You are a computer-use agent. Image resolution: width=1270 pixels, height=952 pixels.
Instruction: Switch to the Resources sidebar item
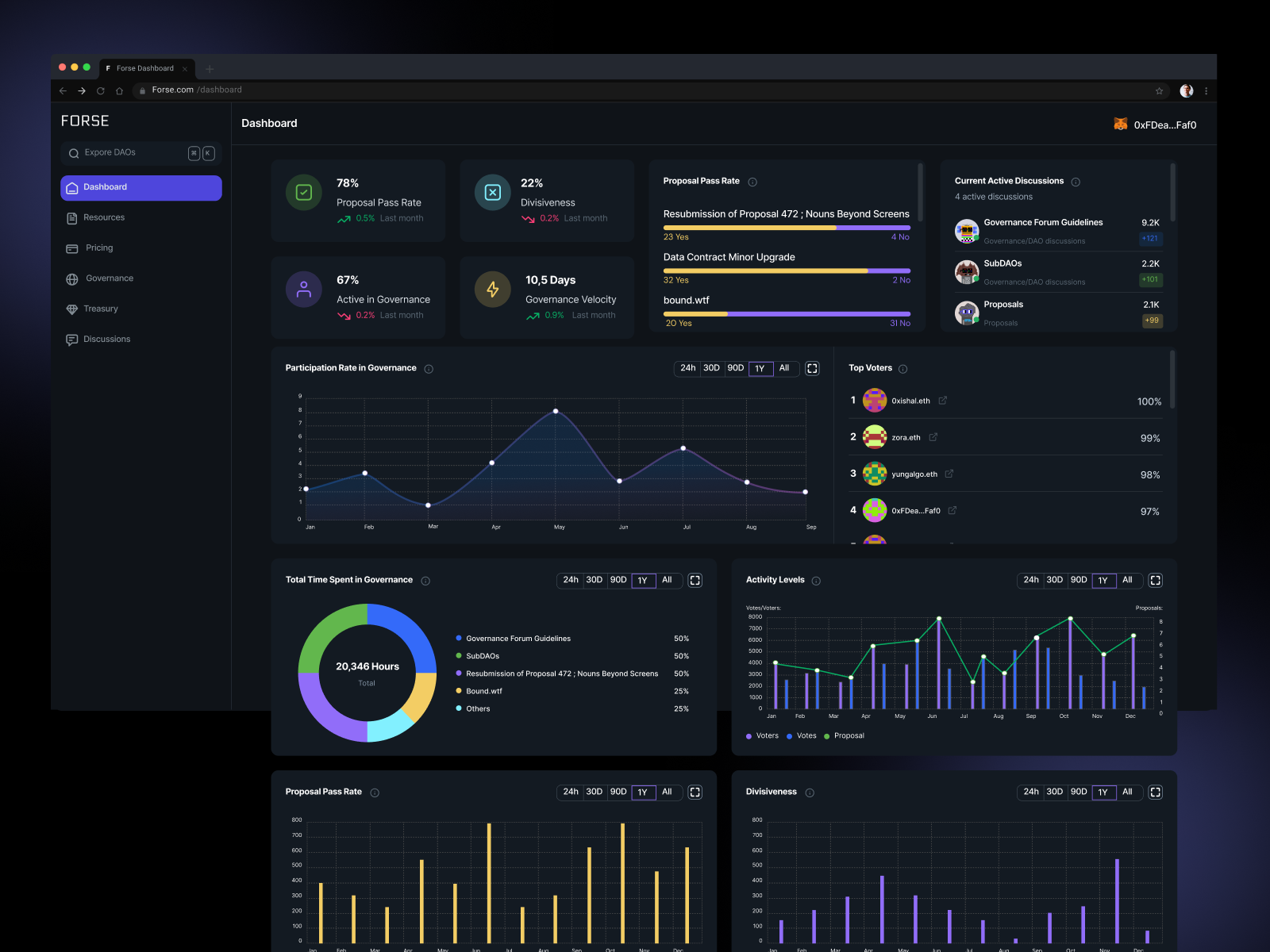tap(103, 217)
